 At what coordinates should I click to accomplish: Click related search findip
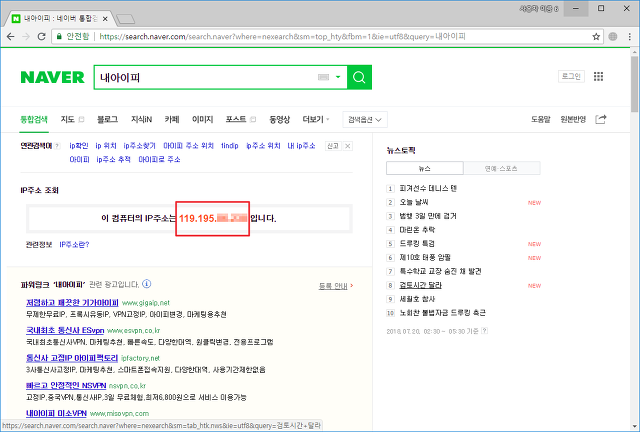[230, 146]
